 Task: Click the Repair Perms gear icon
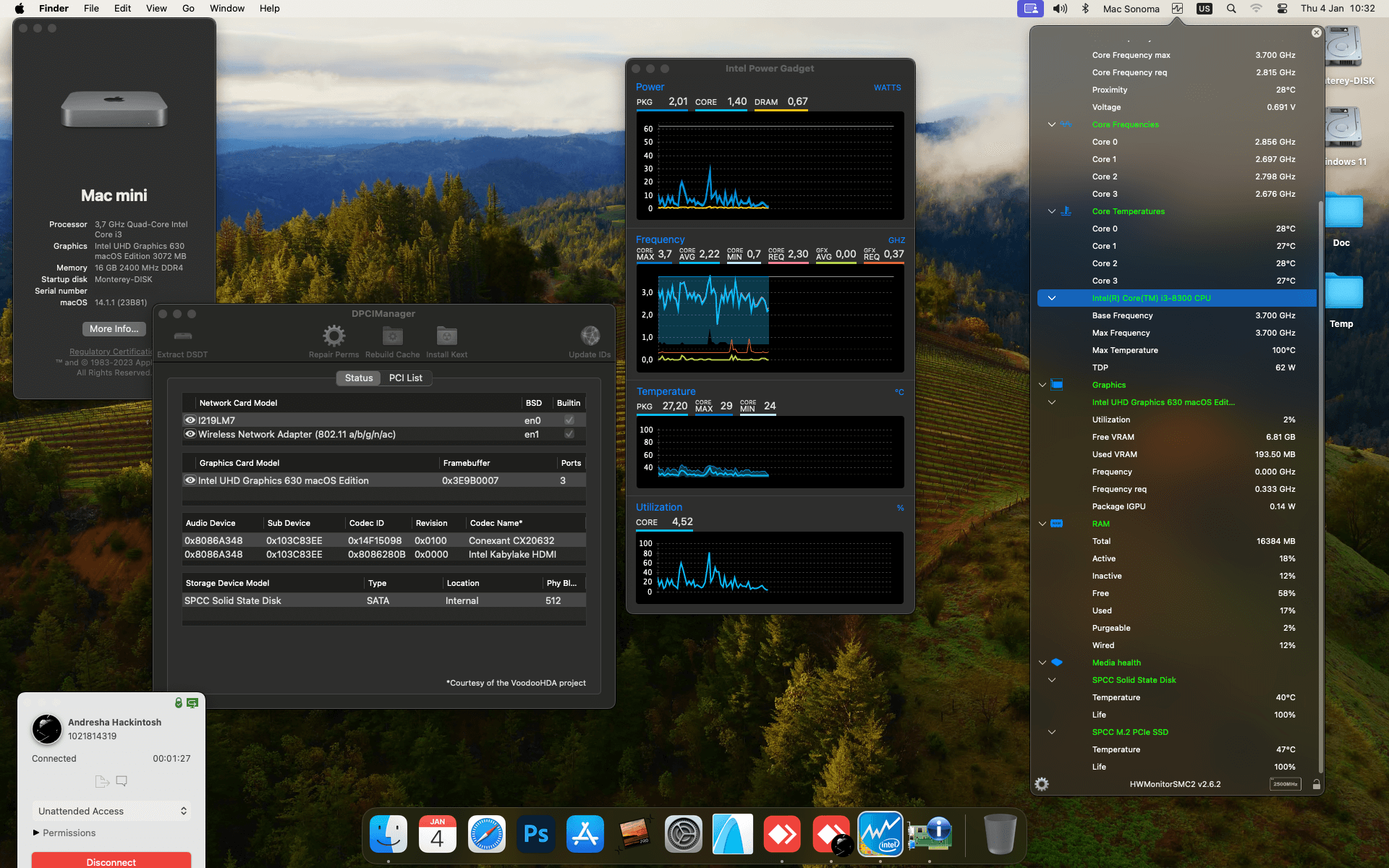(334, 336)
